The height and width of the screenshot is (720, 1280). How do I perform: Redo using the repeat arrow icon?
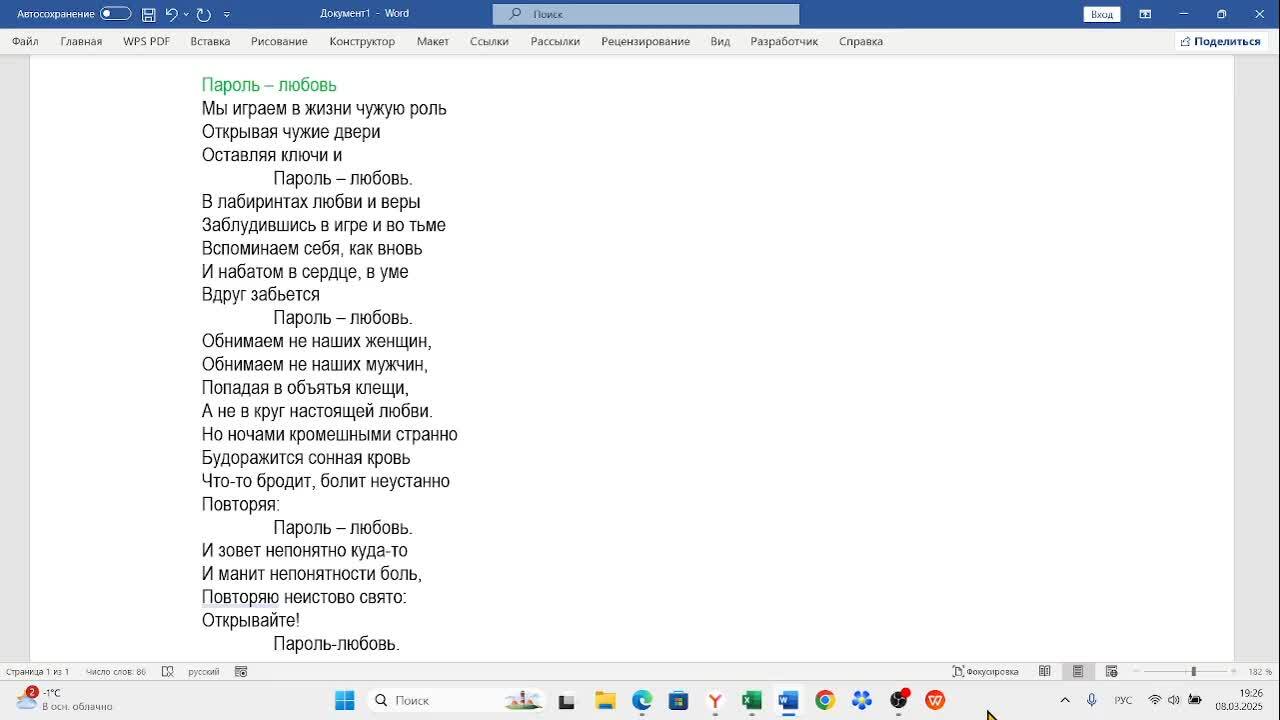[x=204, y=14]
